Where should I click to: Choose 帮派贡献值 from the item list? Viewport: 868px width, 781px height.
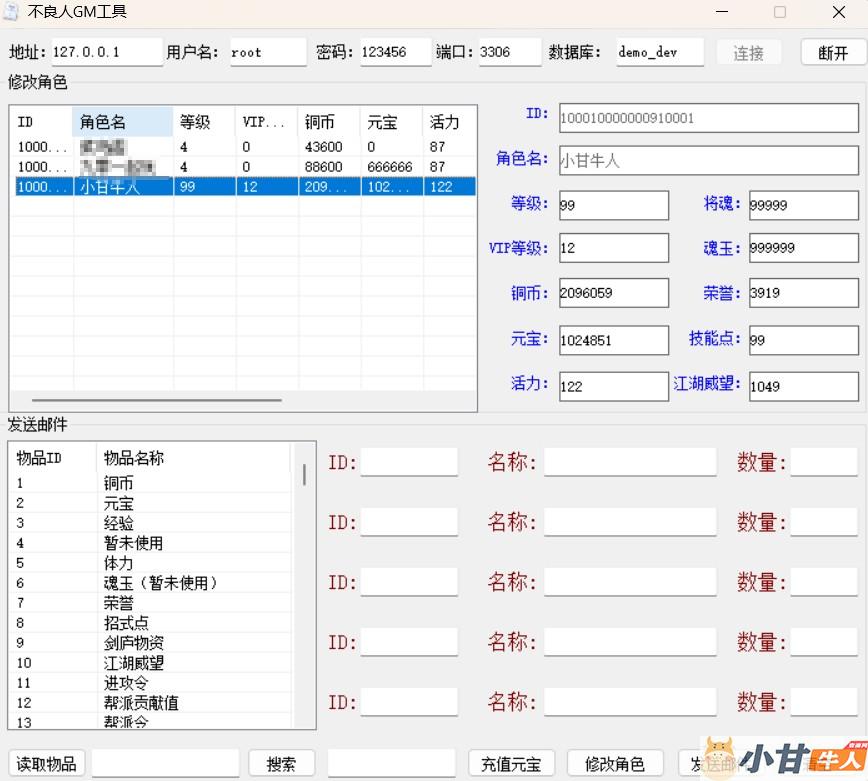pyautogui.click(x=141, y=703)
